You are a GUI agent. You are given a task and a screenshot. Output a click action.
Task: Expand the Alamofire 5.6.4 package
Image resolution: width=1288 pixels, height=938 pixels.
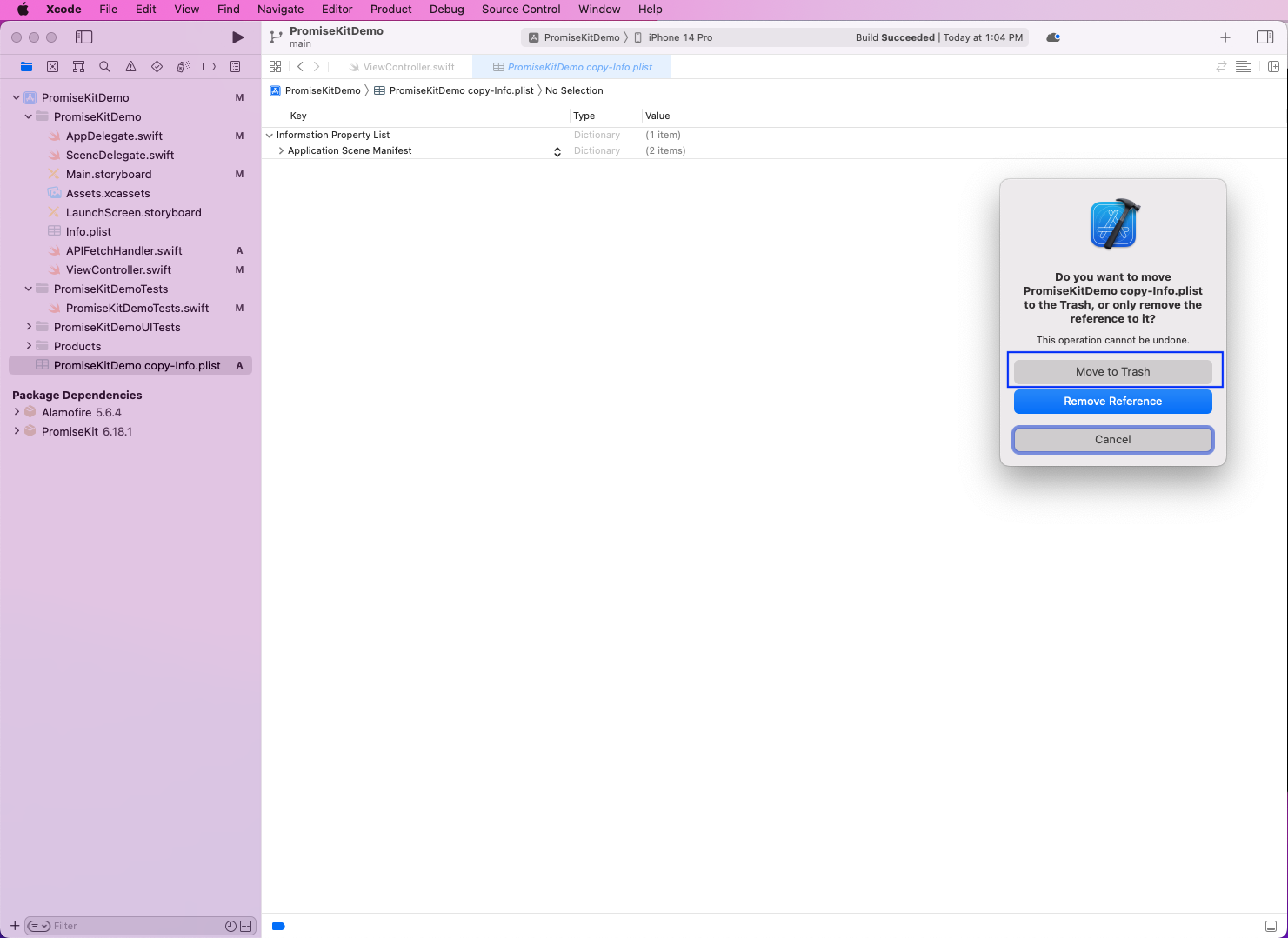click(x=17, y=412)
